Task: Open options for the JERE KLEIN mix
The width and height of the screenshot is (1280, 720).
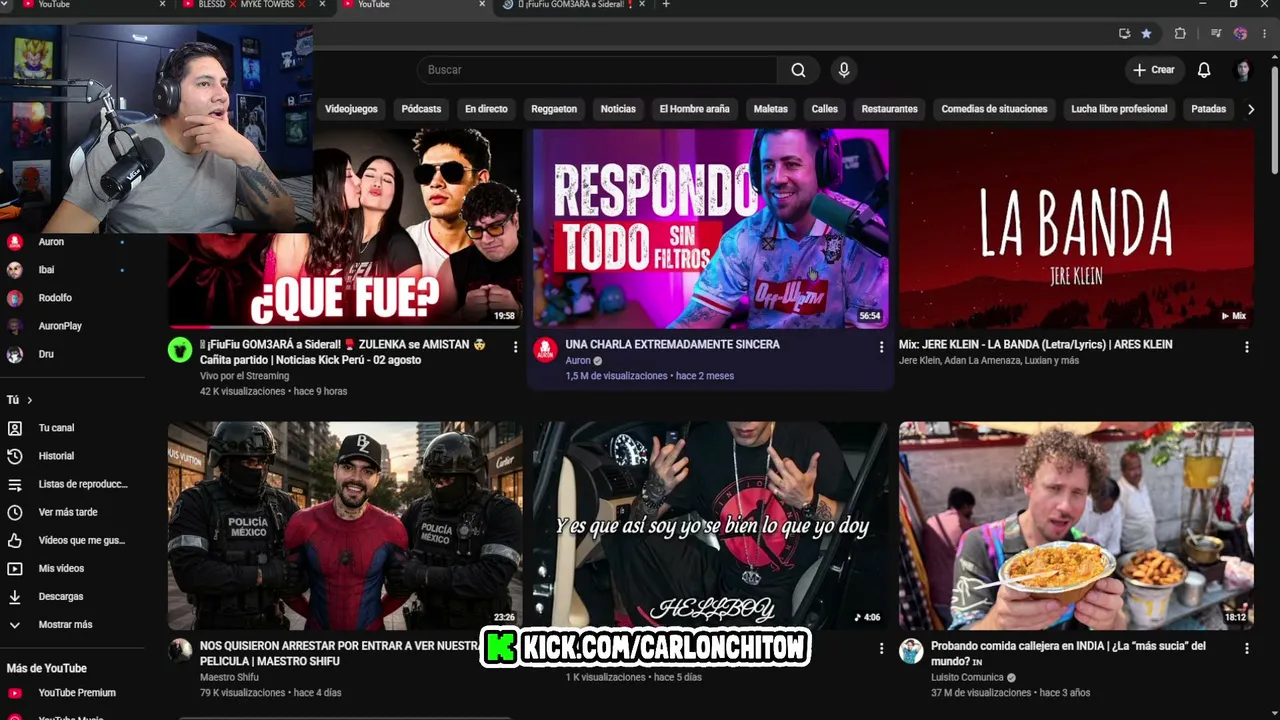Action: click(x=1247, y=347)
